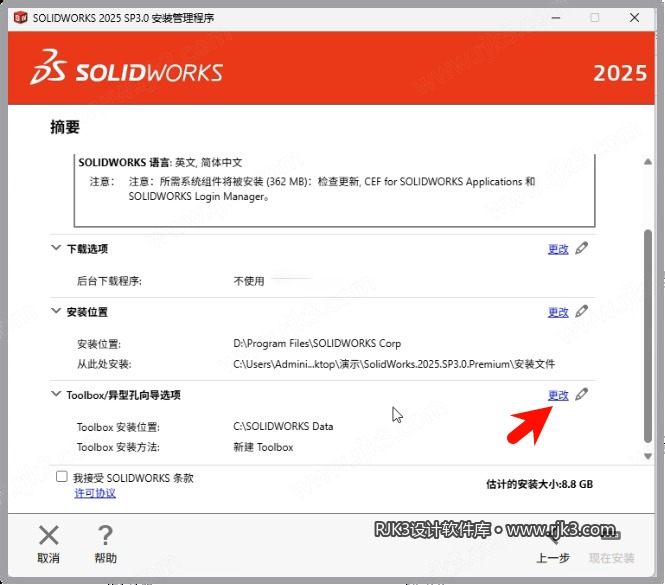Click the 不使用 background downloader value
Viewport: 665px width, 585px height.
point(249,281)
